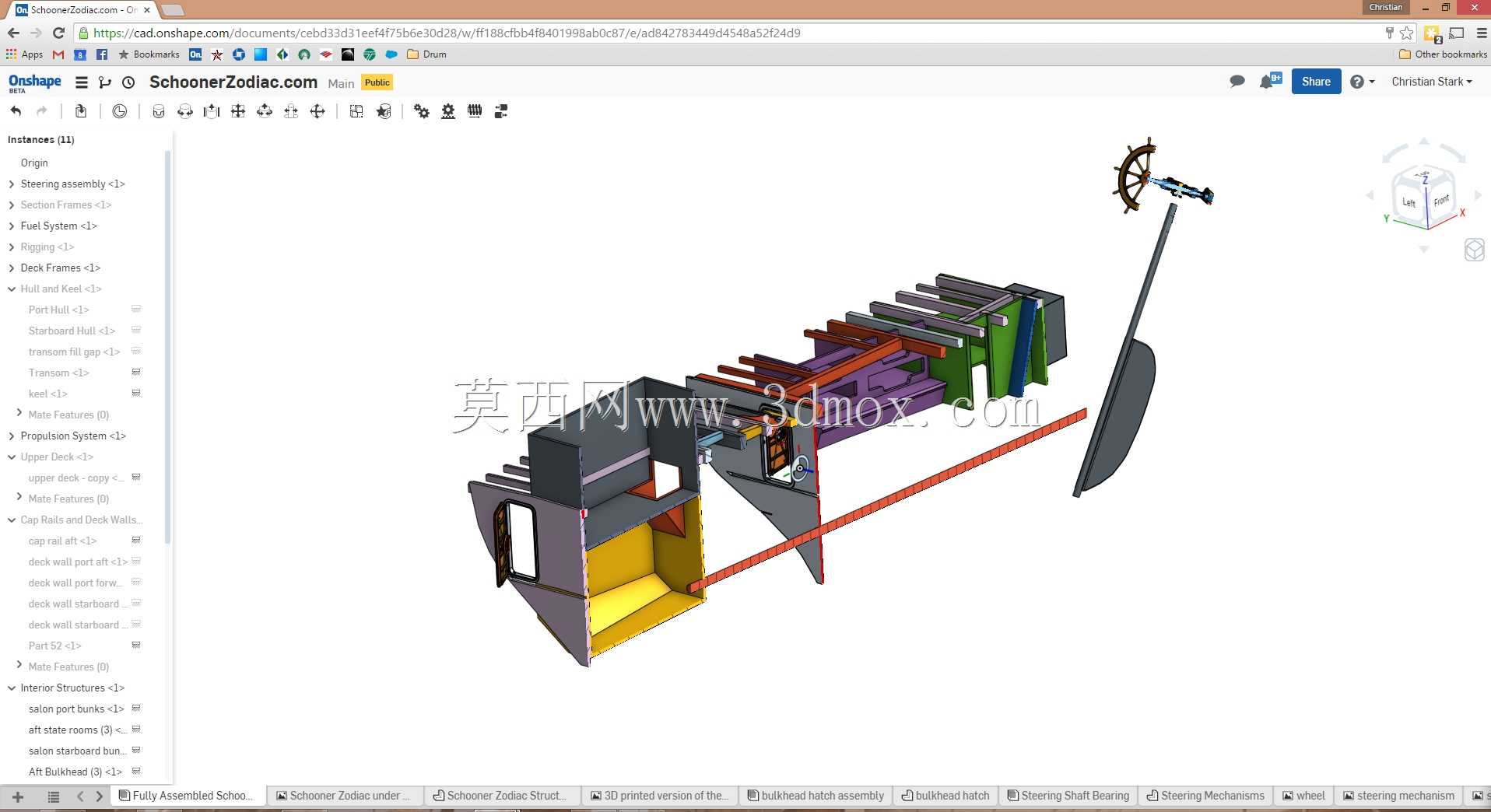1491x812 pixels.
Task: Select the Pin slot mate tool
Action: pyautogui.click(x=291, y=111)
